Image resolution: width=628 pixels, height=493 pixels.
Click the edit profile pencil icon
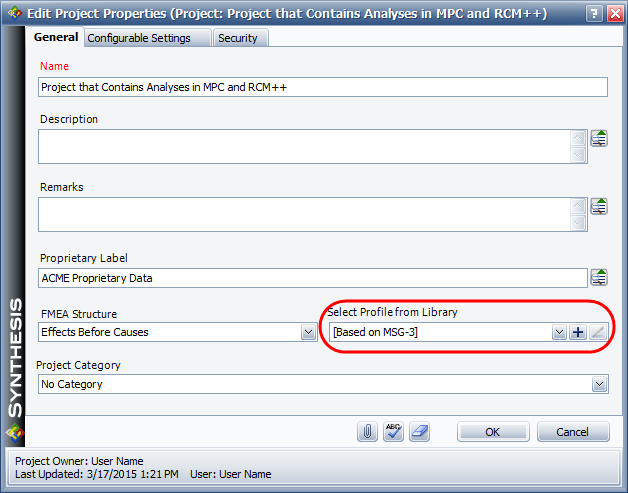(x=598, y=332)
